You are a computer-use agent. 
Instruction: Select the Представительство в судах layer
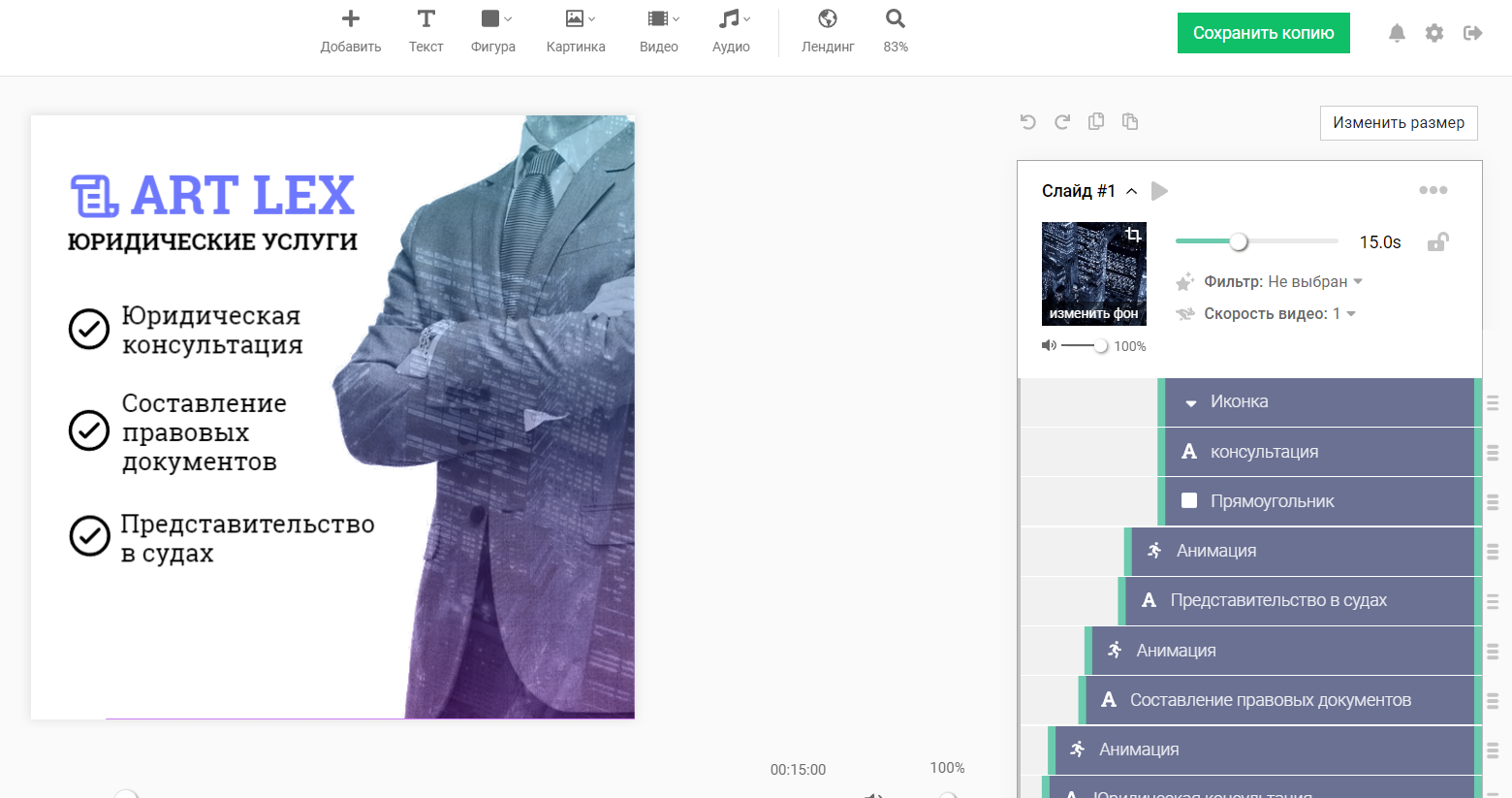[1300, 600]
